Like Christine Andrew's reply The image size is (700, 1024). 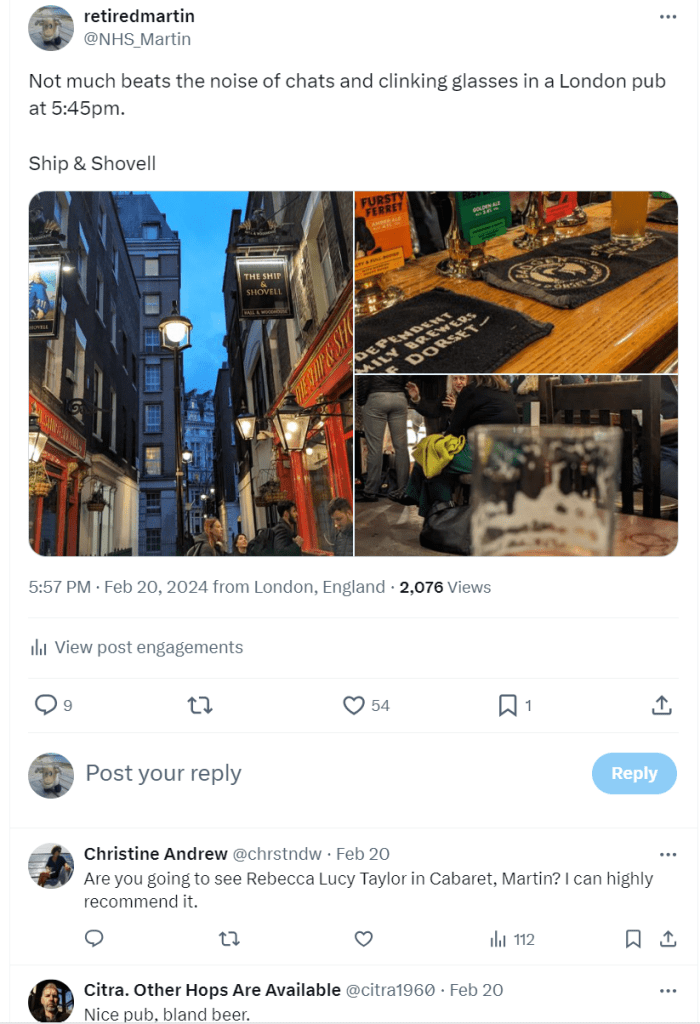pyautogui.click(x=364, y=939)
